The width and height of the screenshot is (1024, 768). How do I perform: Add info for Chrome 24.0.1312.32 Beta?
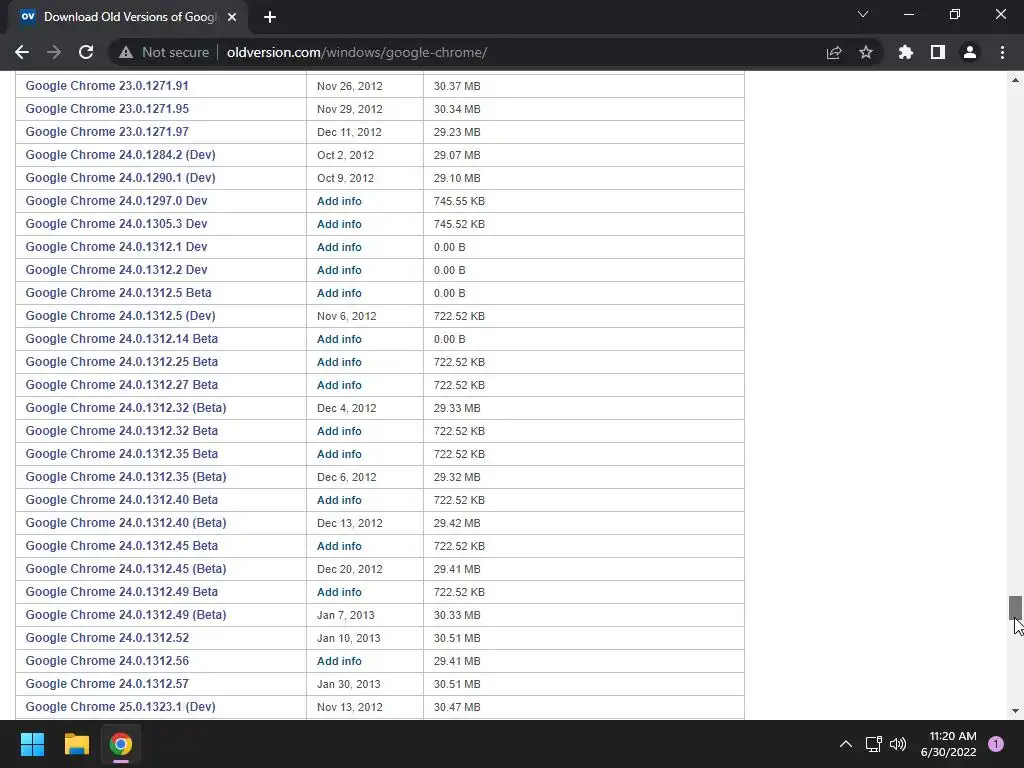pos(339,431)
